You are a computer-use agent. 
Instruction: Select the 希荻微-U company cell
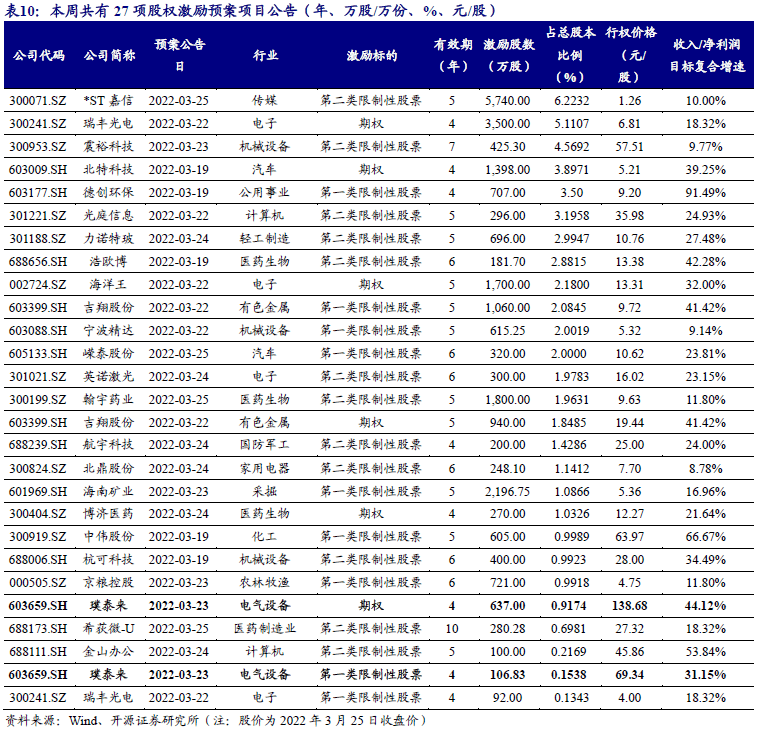[x=107, y=627]
